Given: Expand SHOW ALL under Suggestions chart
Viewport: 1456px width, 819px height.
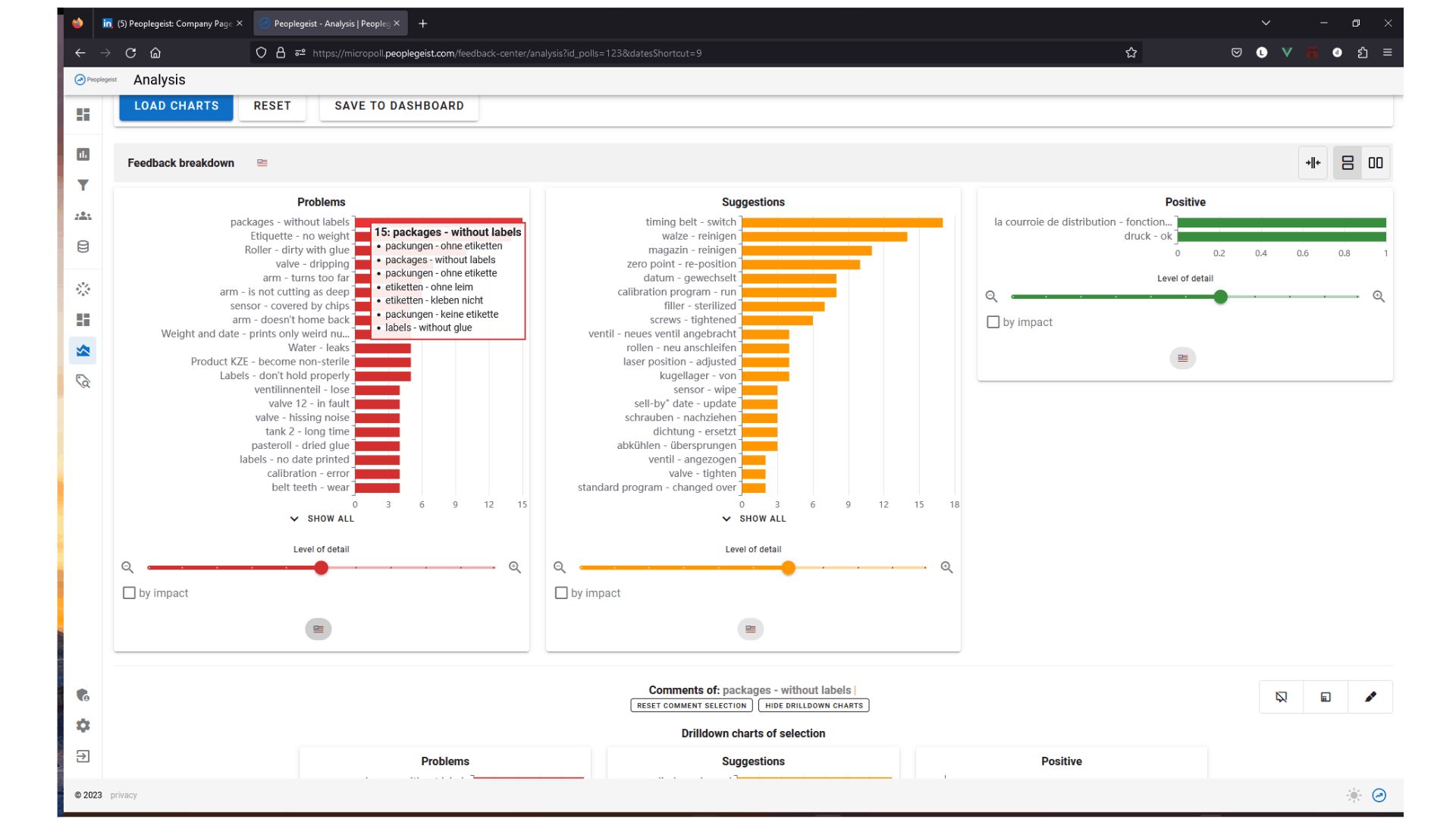Looking at the screenshot, I should coord(754,519).
